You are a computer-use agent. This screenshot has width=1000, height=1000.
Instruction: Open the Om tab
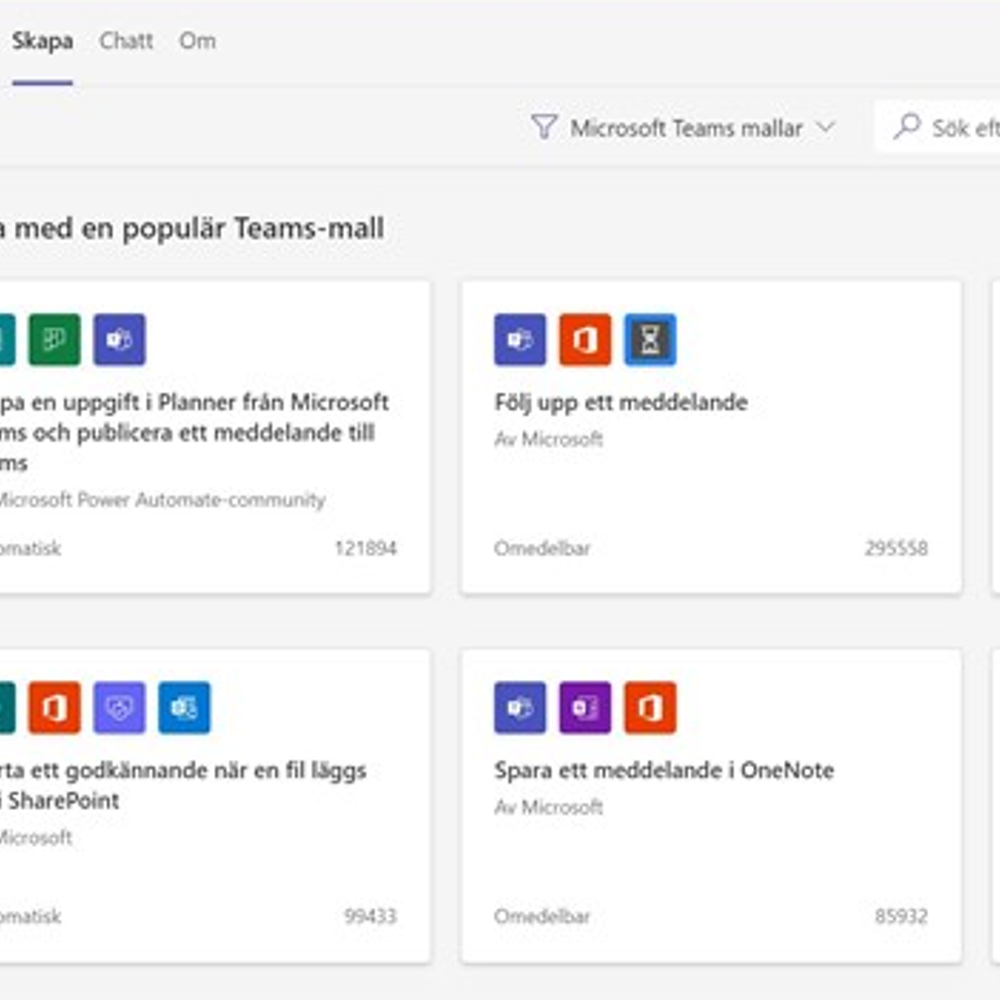pyautogui.click(x=197, y=41)
